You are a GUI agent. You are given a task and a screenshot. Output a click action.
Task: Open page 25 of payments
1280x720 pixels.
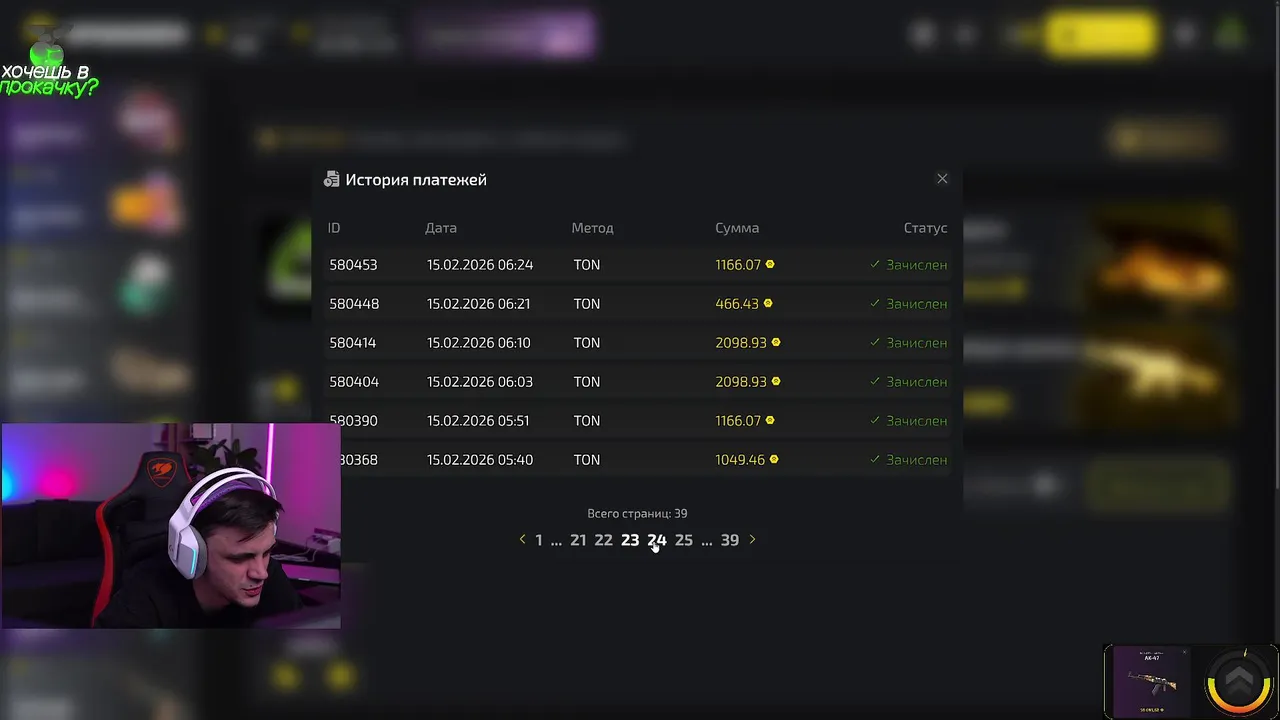684,540
